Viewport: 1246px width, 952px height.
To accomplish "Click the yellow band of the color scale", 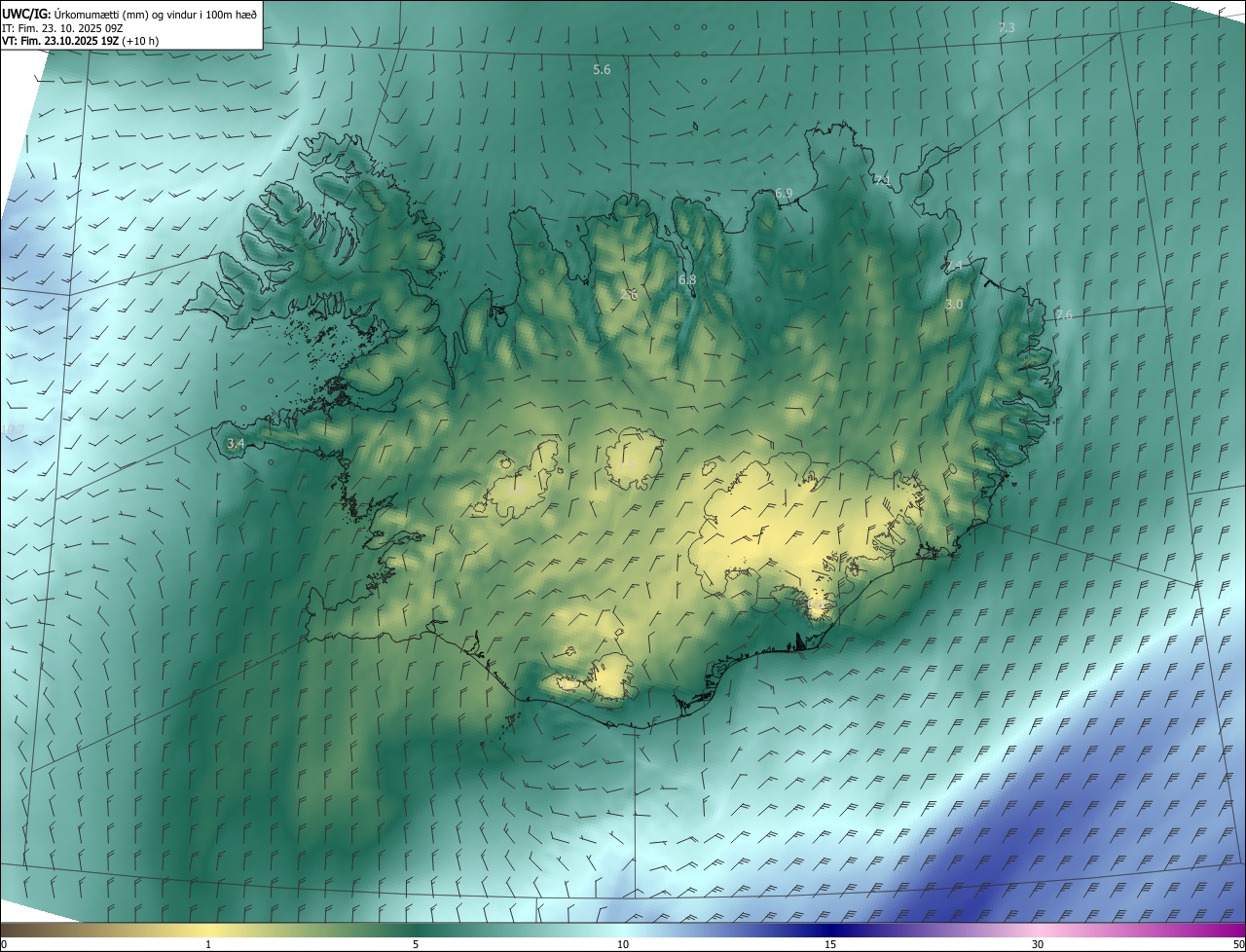I will pos(209,930).
